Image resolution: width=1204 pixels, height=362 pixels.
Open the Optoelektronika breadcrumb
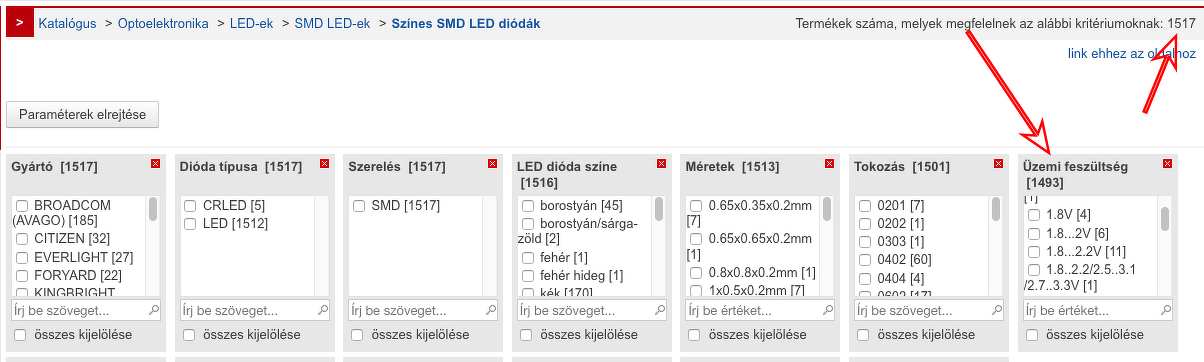pyautogui.click(x=163, y=22)
